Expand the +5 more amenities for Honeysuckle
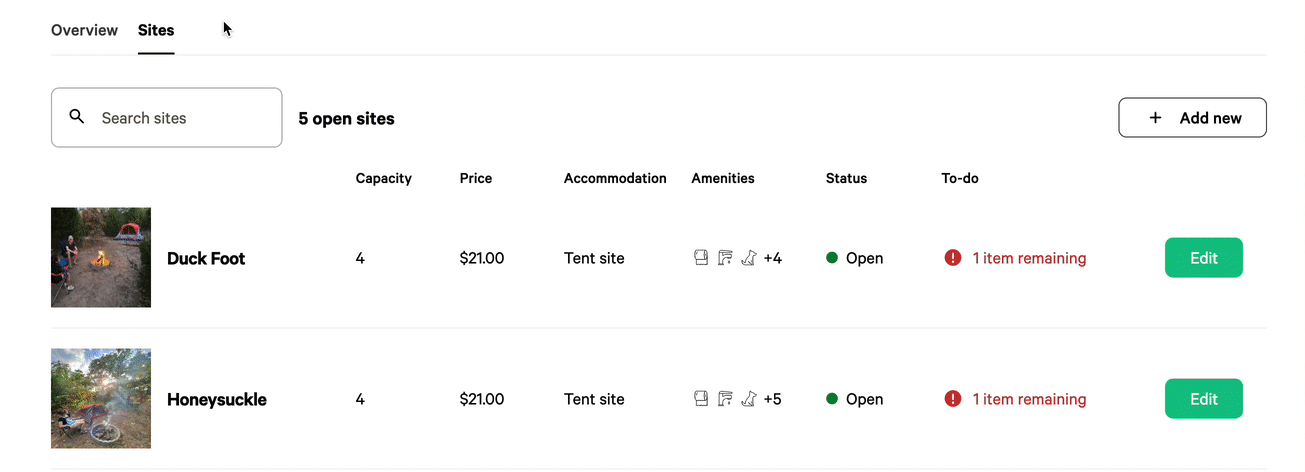Image resolution: width=1305 pixels, height=472 pixels. click(x=772, y=399)
